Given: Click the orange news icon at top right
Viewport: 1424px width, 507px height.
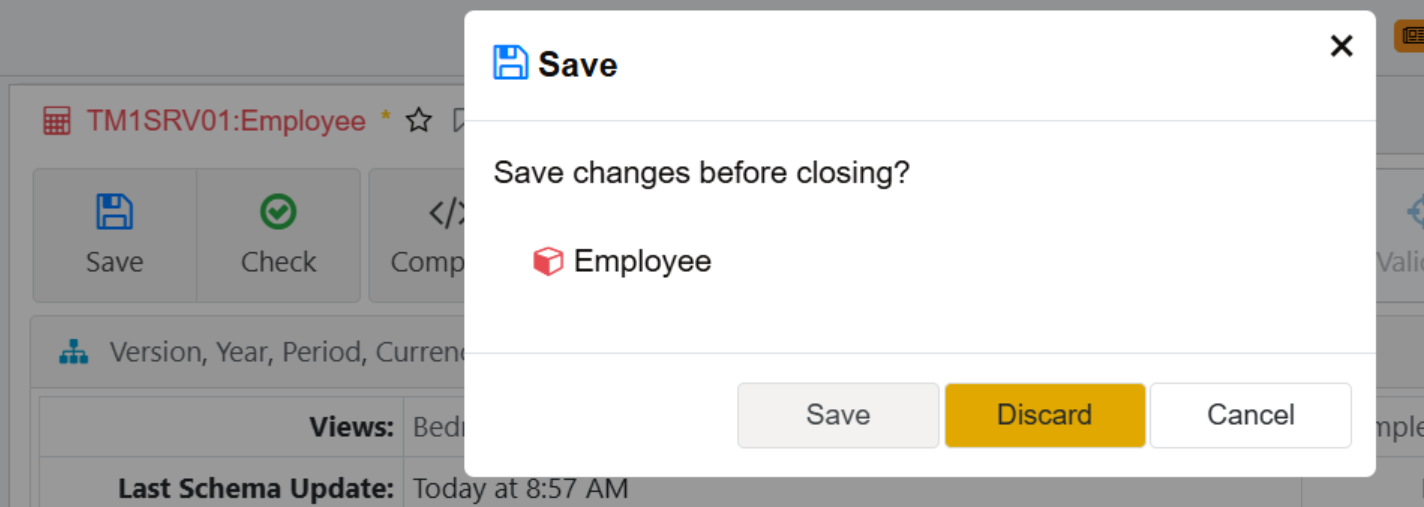Looking at the screenshot, I should pyautogui.click(x=1410, y=37).
